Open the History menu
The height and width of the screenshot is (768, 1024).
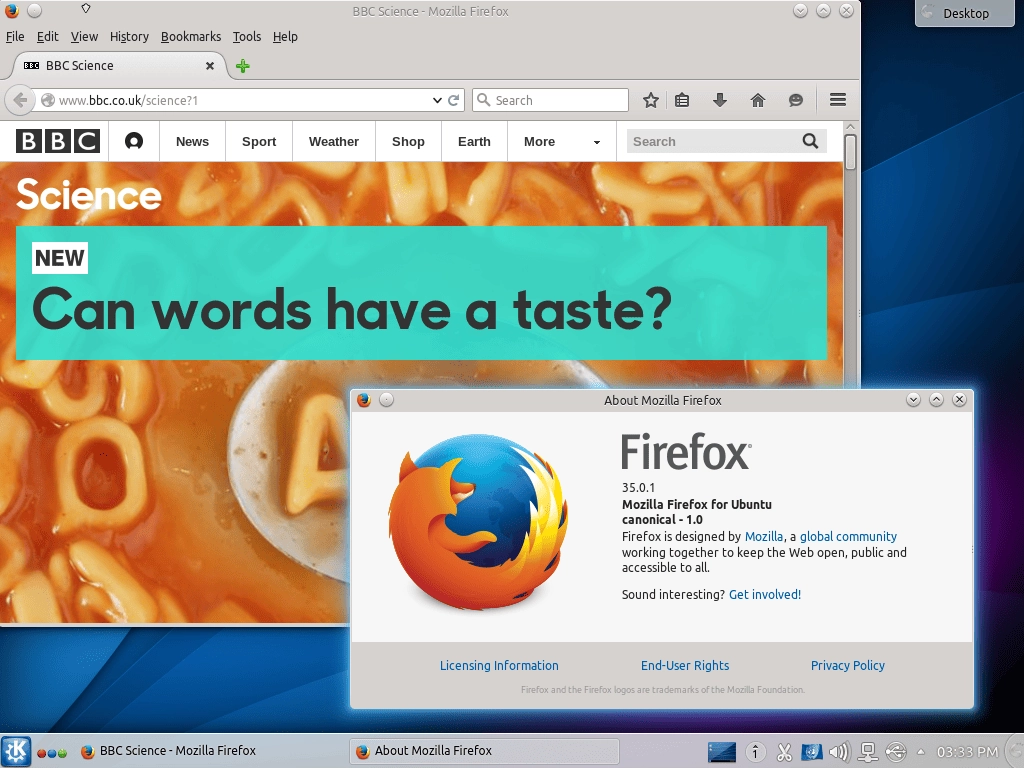pos(129,37)
